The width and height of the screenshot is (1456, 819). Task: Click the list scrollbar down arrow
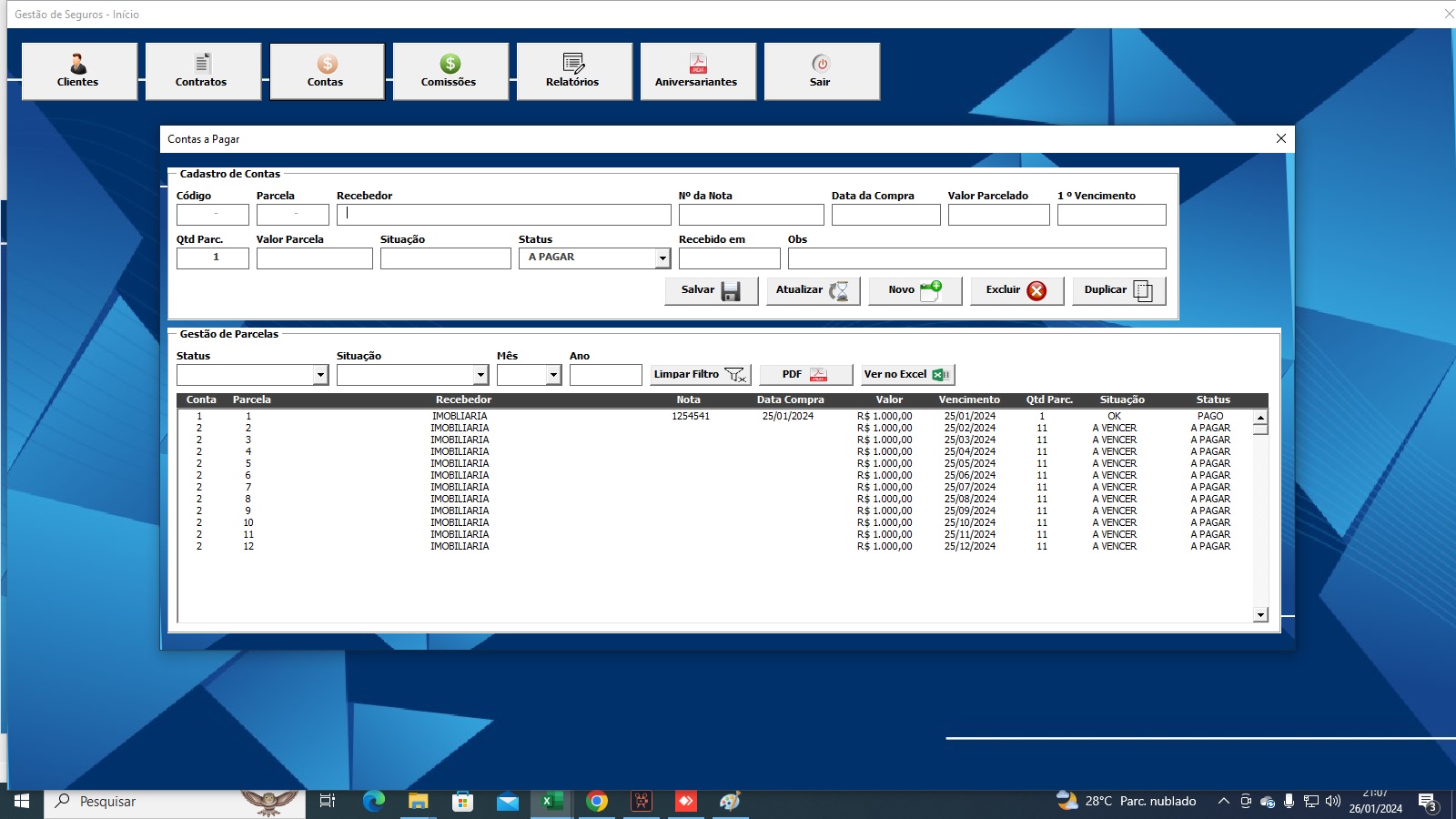1260,615
